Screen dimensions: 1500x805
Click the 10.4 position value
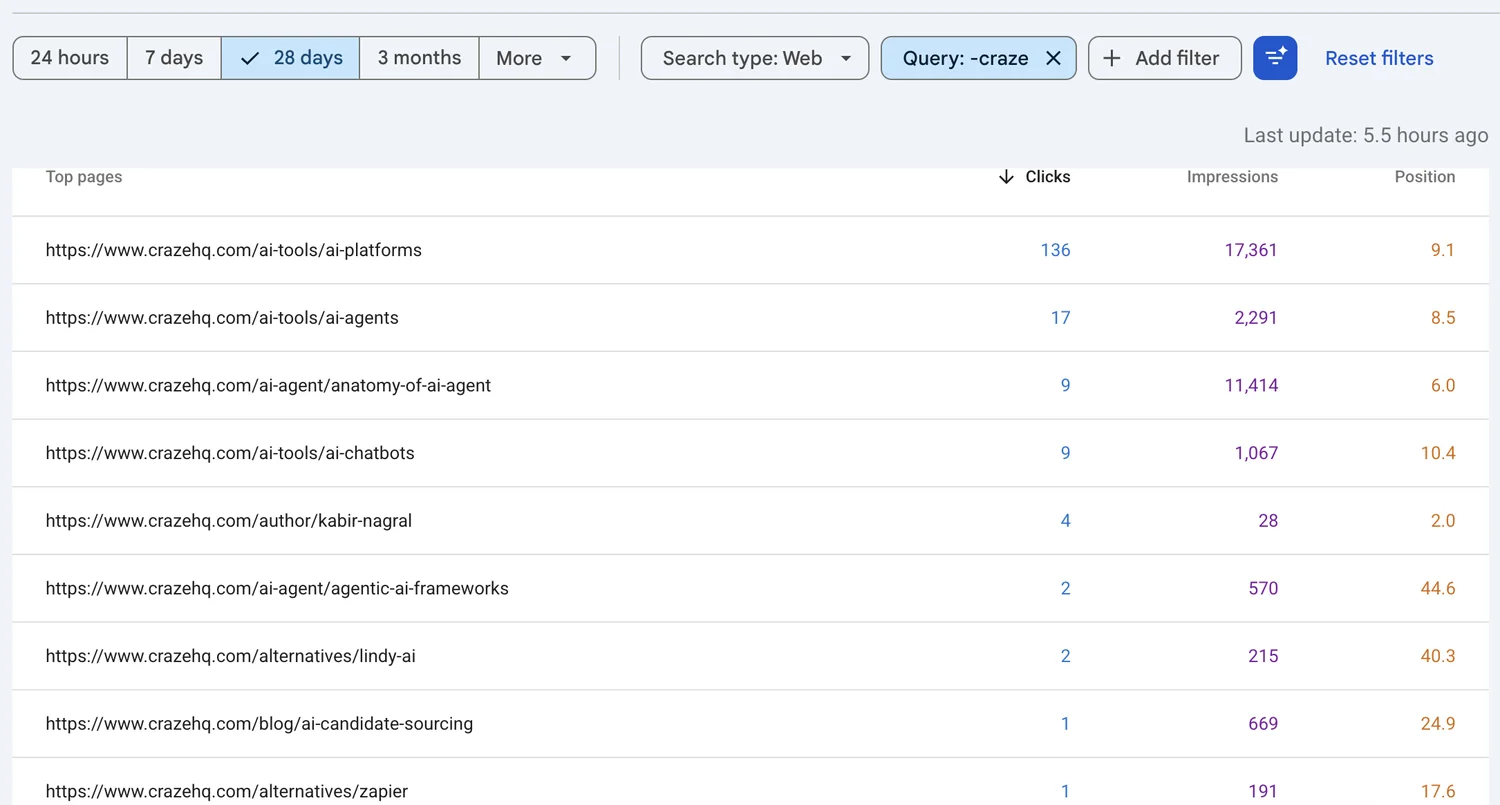pyautogui.click(x=1438, y=453)
